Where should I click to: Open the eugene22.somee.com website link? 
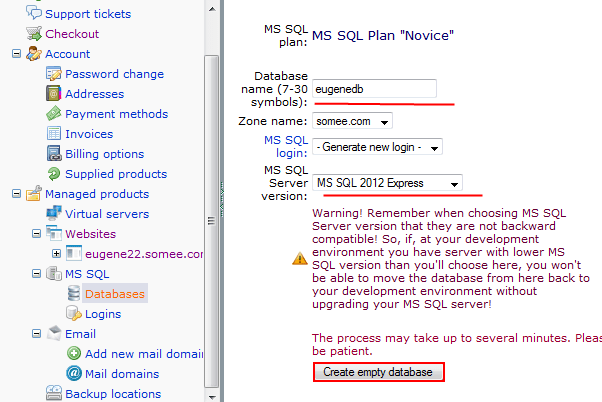tap(144, 254)
